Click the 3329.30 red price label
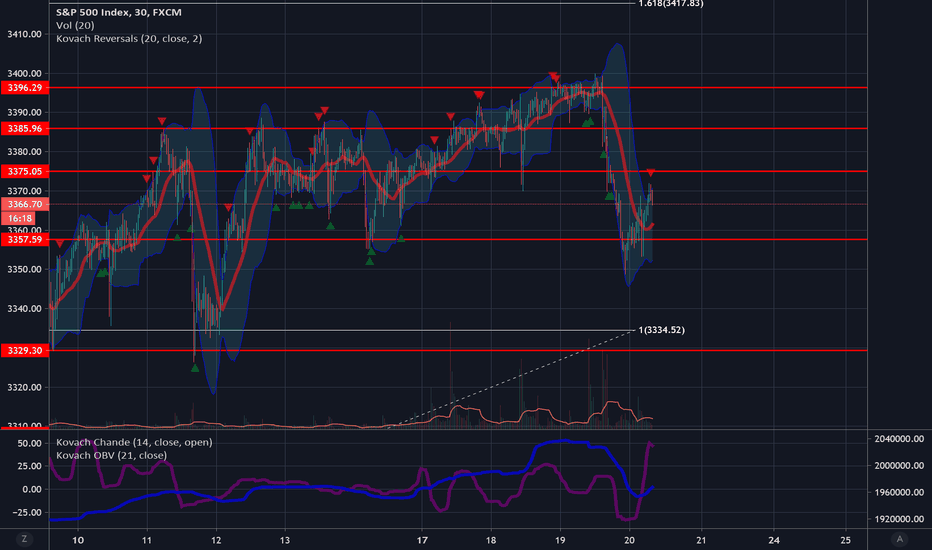This screenshot has width=932, height=550. (x=24, y=350)
